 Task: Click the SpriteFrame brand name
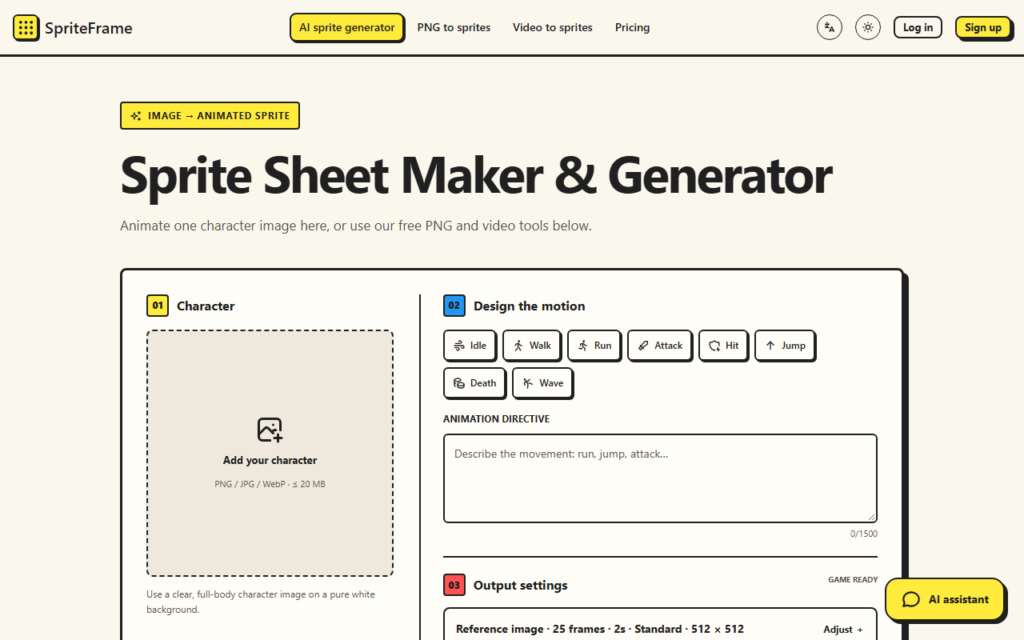(x=88, y=28)
